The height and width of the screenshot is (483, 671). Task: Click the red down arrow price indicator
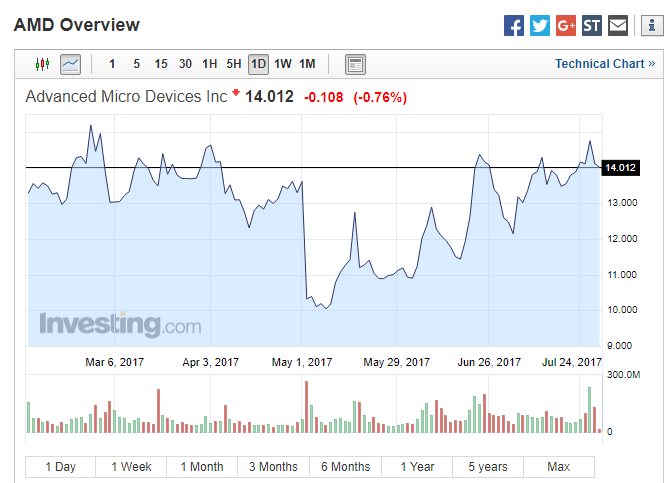coord(236,92)
